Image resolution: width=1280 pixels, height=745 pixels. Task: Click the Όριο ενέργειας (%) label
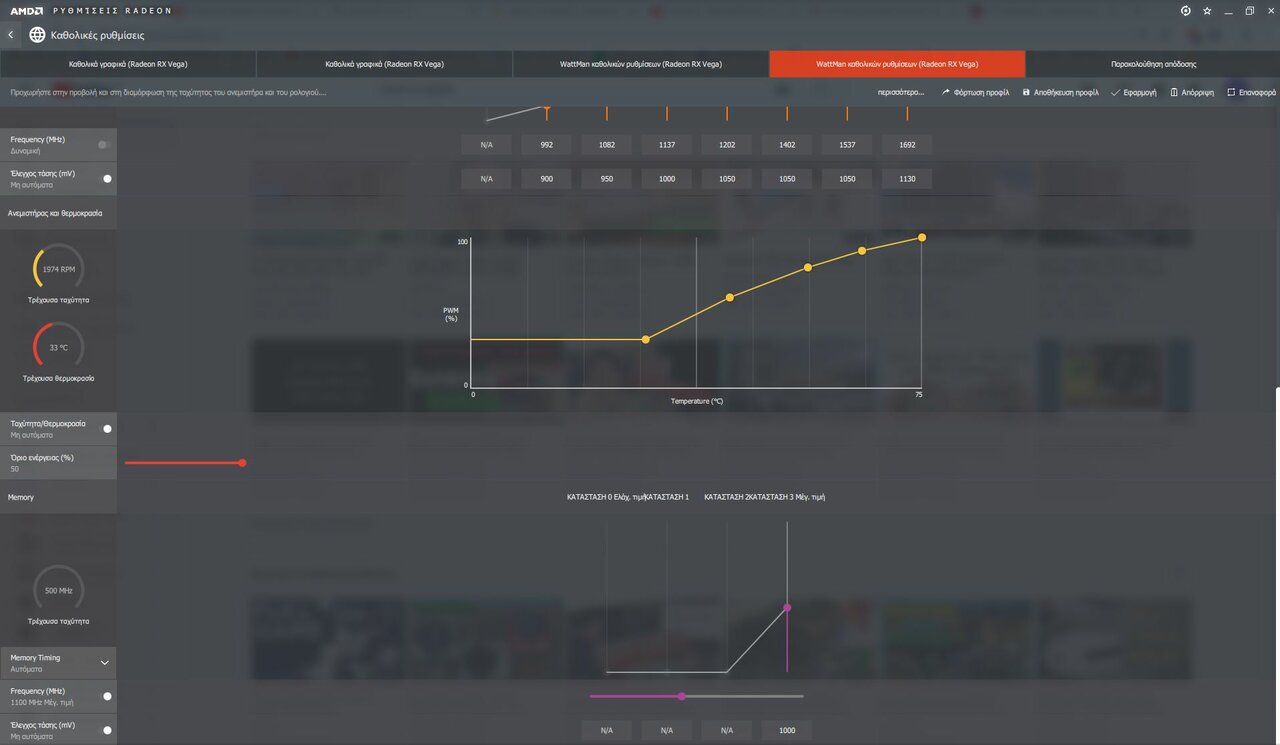pos(42,457)
